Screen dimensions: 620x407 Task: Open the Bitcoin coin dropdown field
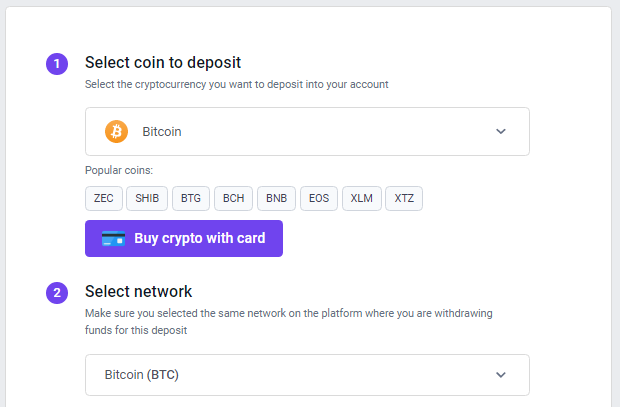coord(307,131)
